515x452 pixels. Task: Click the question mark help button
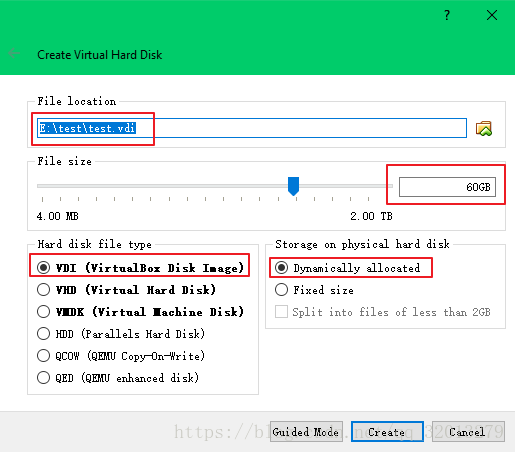pyautogui.click(x=447, y=15)
